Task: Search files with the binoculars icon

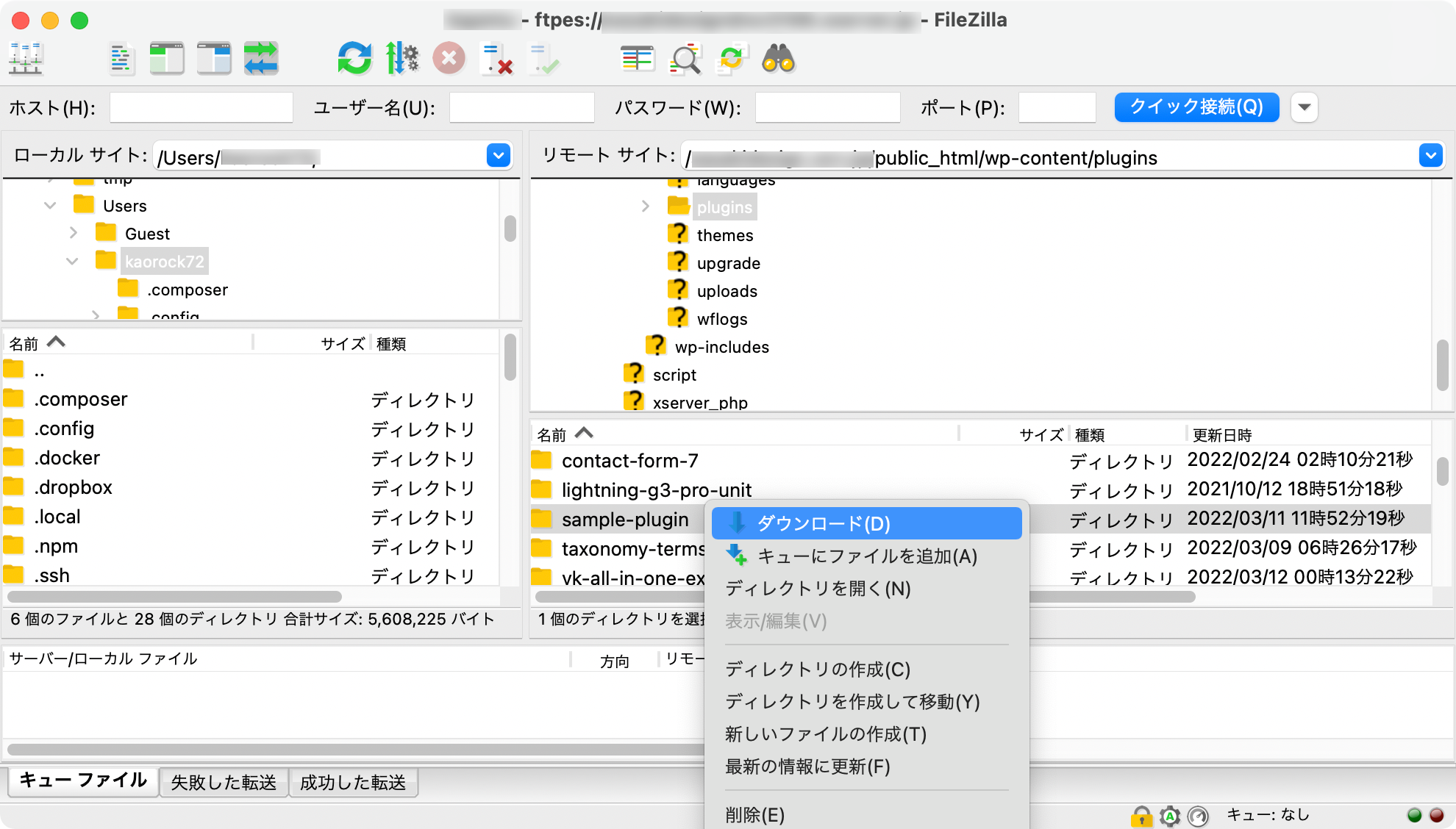Action: (x=779, y=59)
